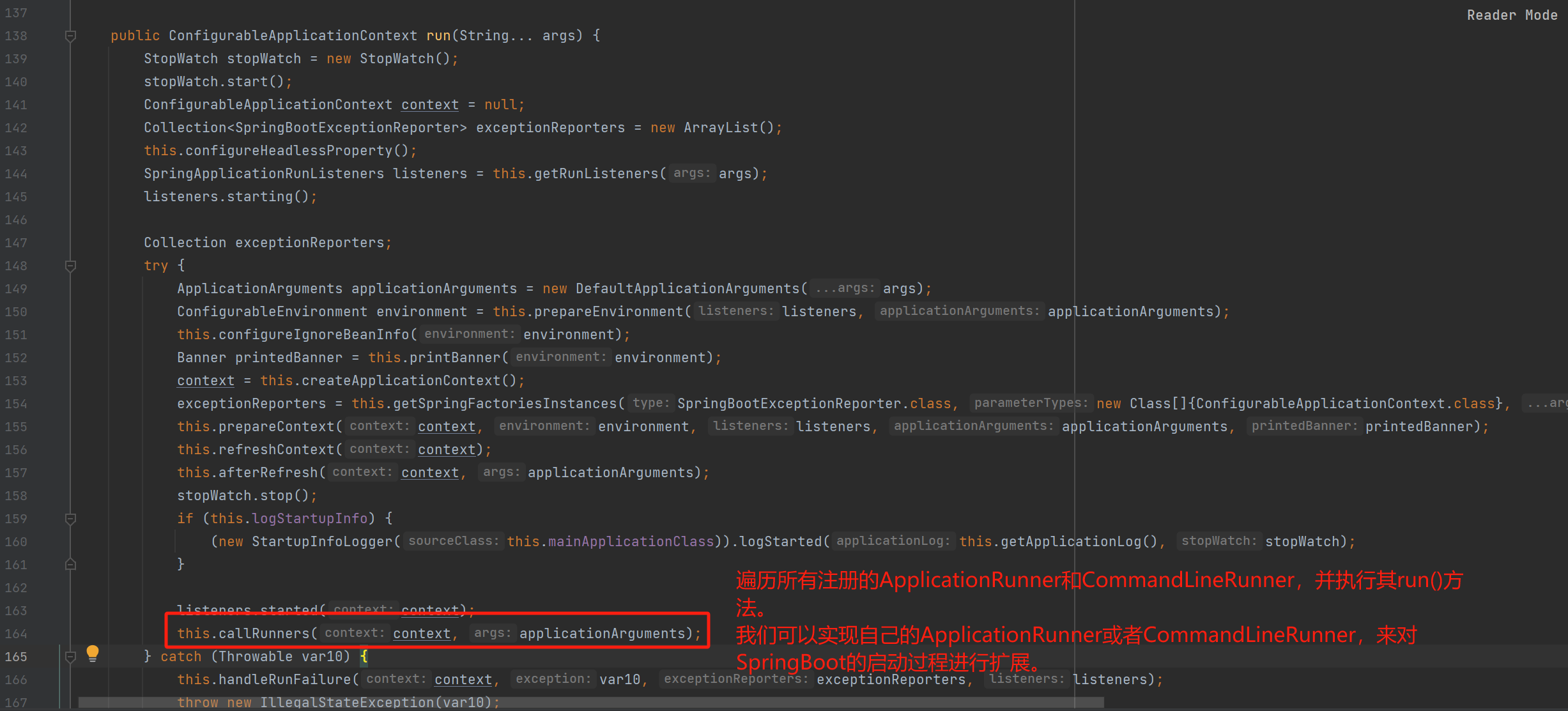This screenshot has height=711, width=1568.
Task: Collapse the try block fold marker at line 148
Action: pos(71,266)
